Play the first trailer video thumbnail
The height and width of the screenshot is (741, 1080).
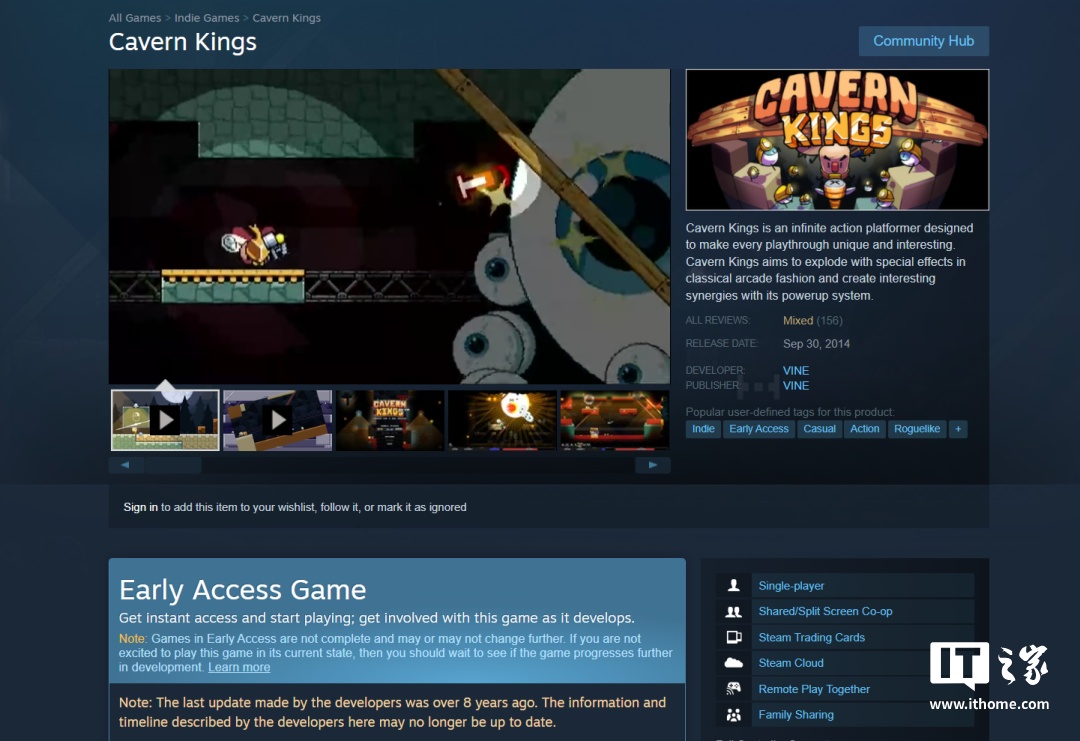click(x=165, y=420)
